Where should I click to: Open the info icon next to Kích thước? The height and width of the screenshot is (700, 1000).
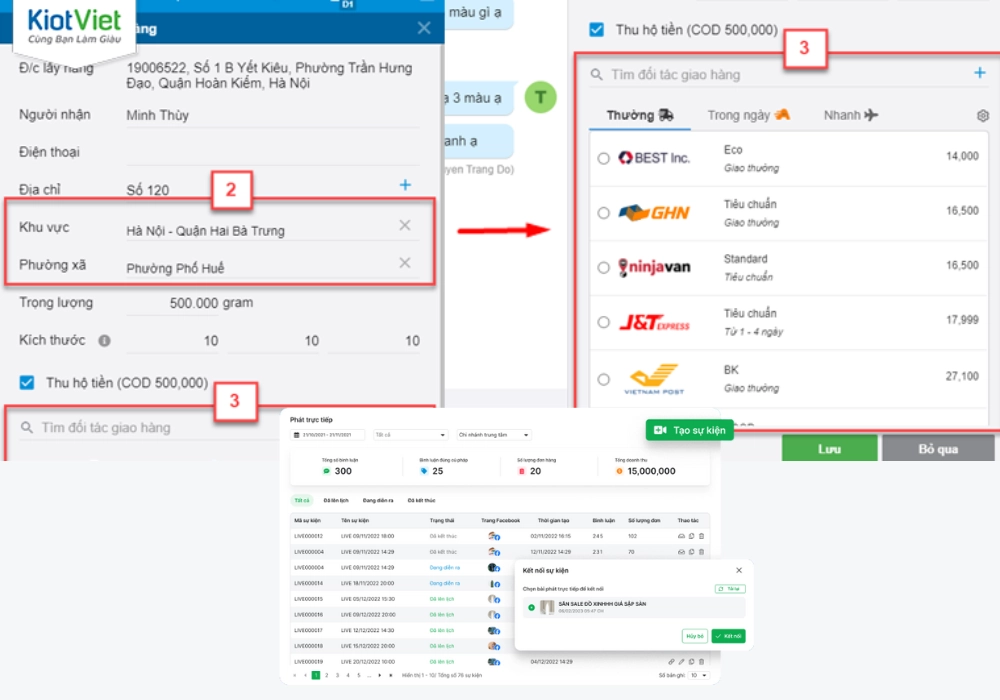[104, 340]
